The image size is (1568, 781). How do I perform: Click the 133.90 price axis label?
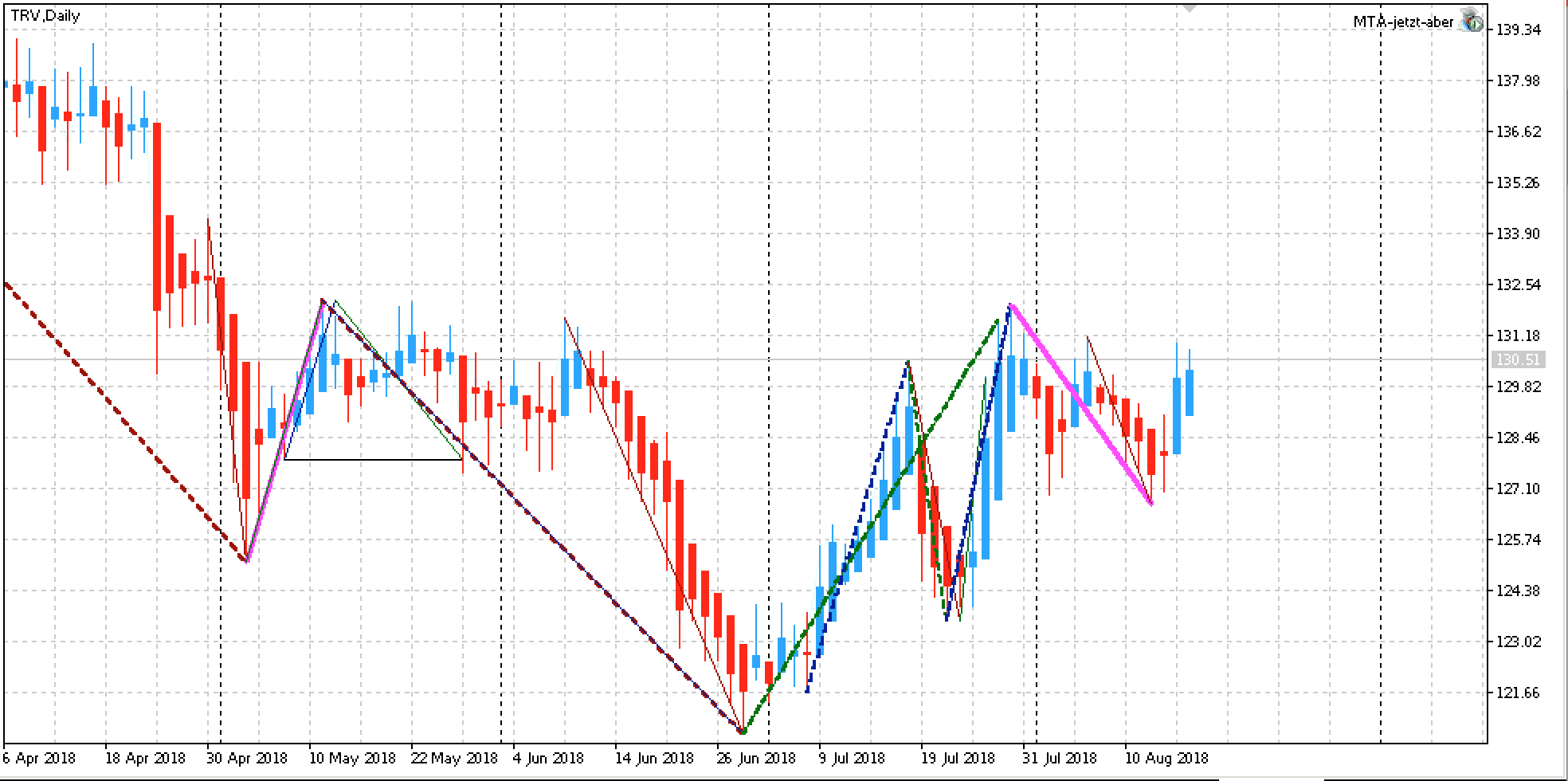tap(1519, 234)
